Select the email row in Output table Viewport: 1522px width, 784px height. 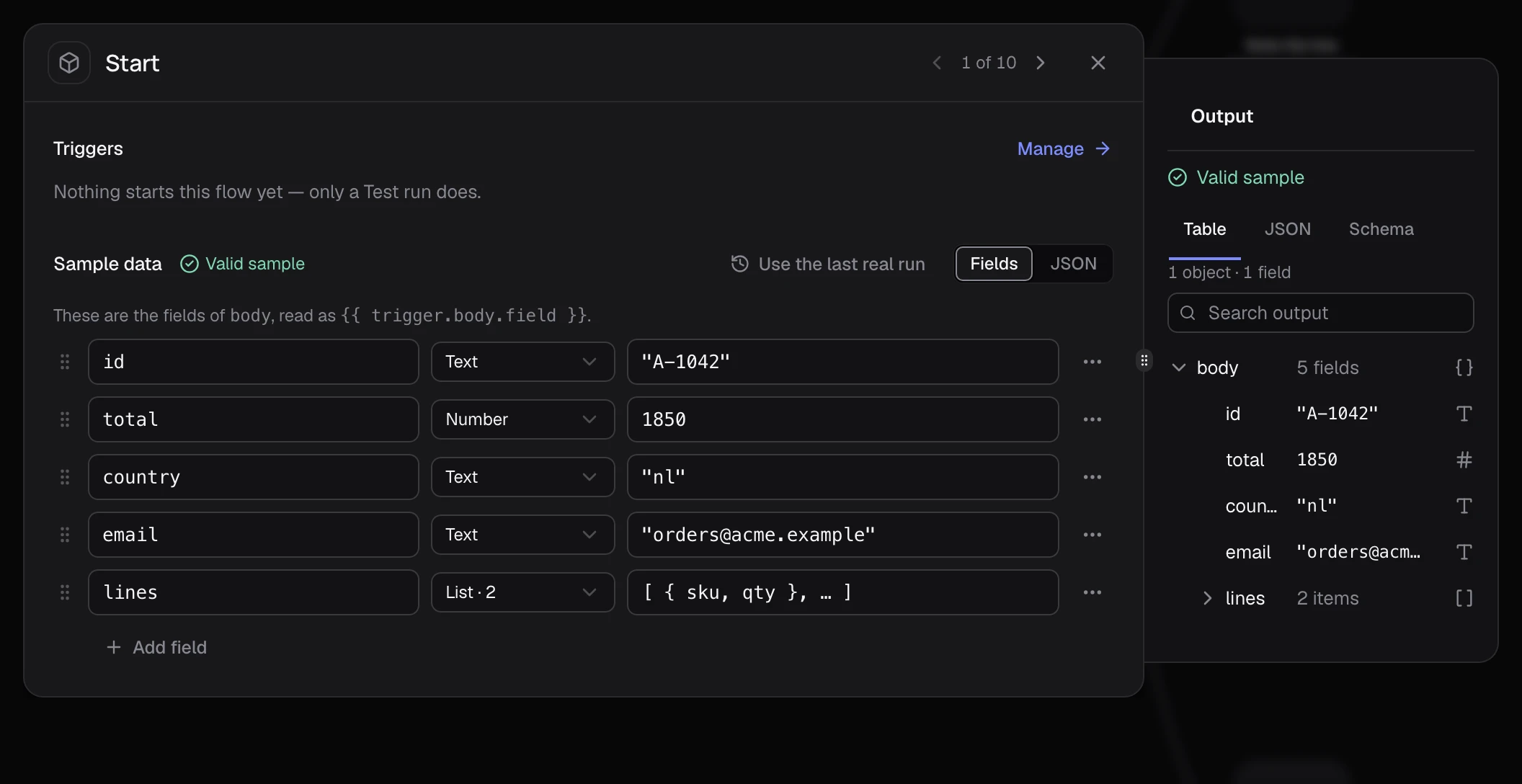click(1320, 552)
